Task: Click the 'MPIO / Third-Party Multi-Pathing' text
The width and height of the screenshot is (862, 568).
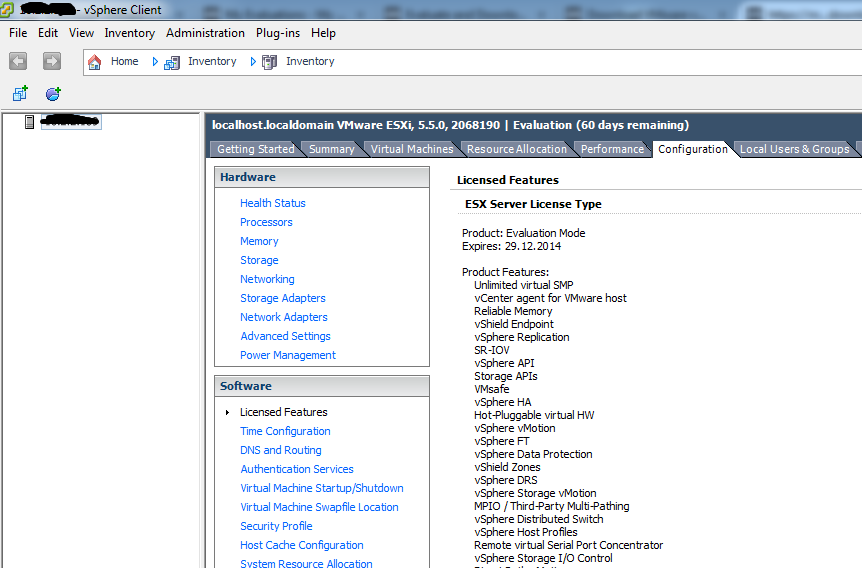Action: (551, 506)
